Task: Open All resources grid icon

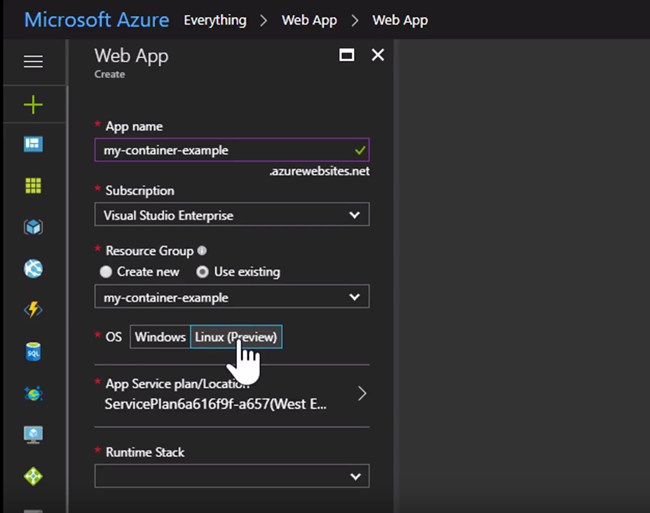Action: point(33,186)
